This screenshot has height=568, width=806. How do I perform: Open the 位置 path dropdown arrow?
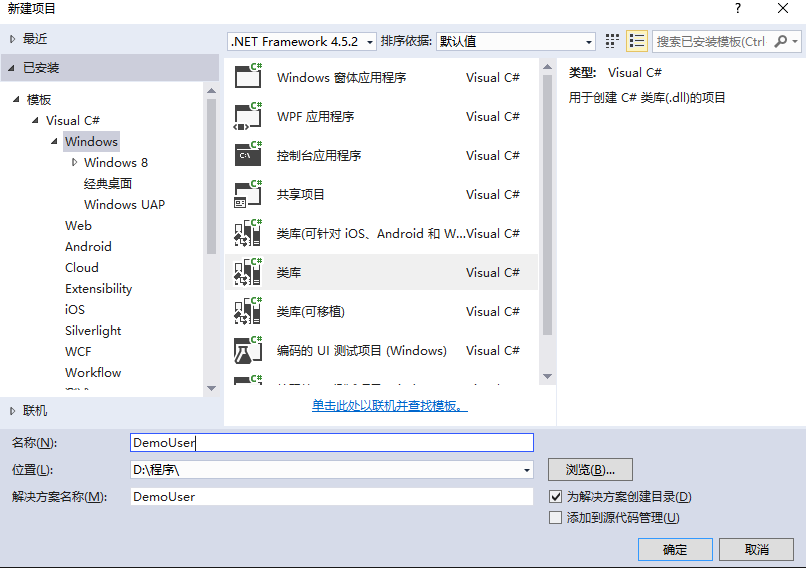coord(526,470)
